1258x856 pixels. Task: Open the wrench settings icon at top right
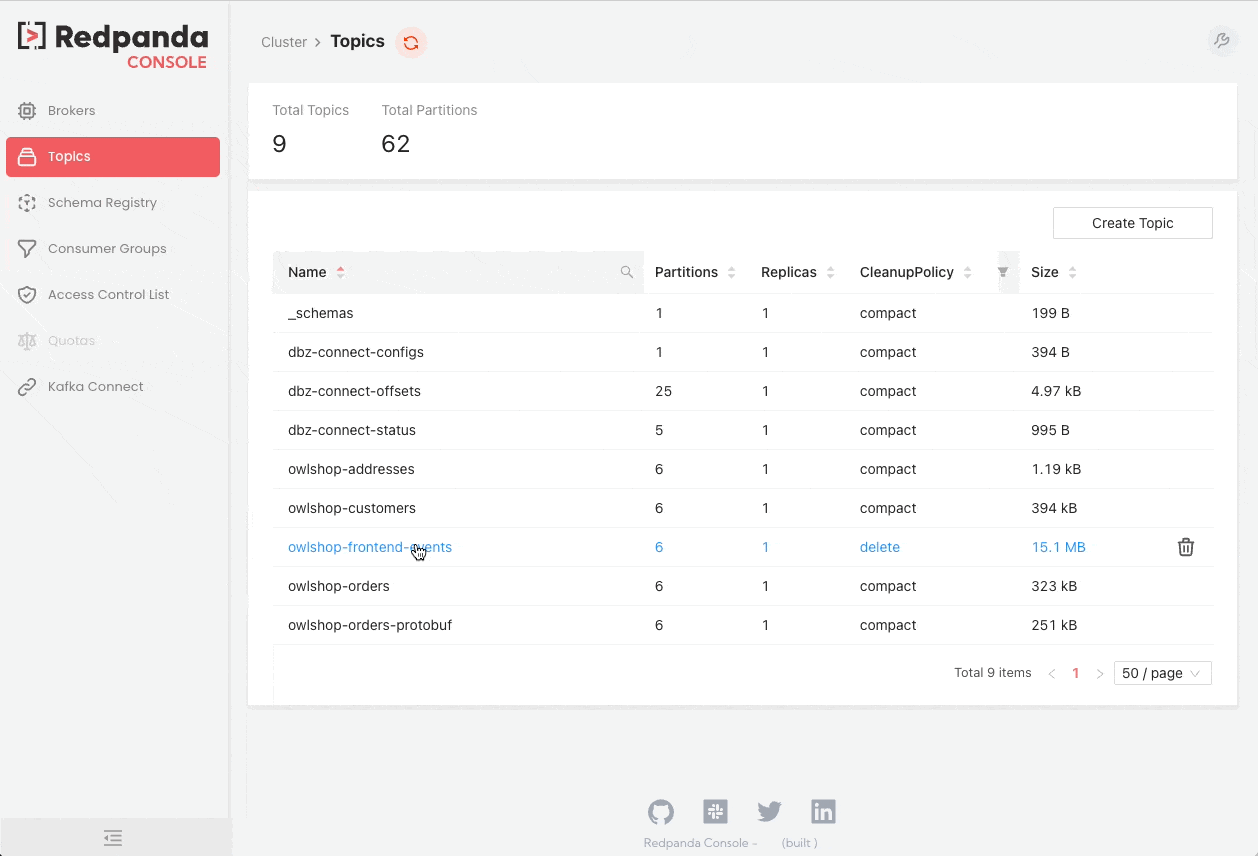(x=1221, y=41)
